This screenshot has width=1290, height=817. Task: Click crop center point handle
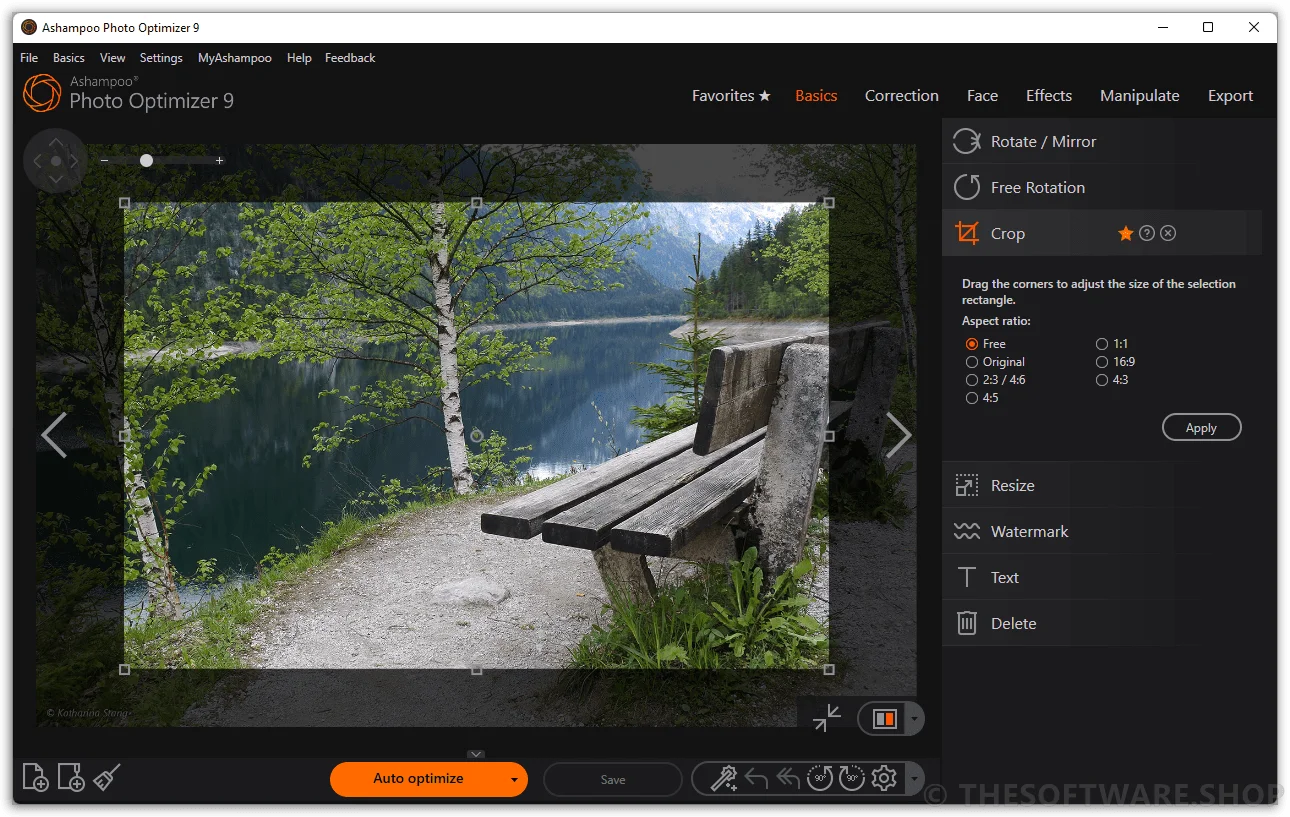point(476,435)
